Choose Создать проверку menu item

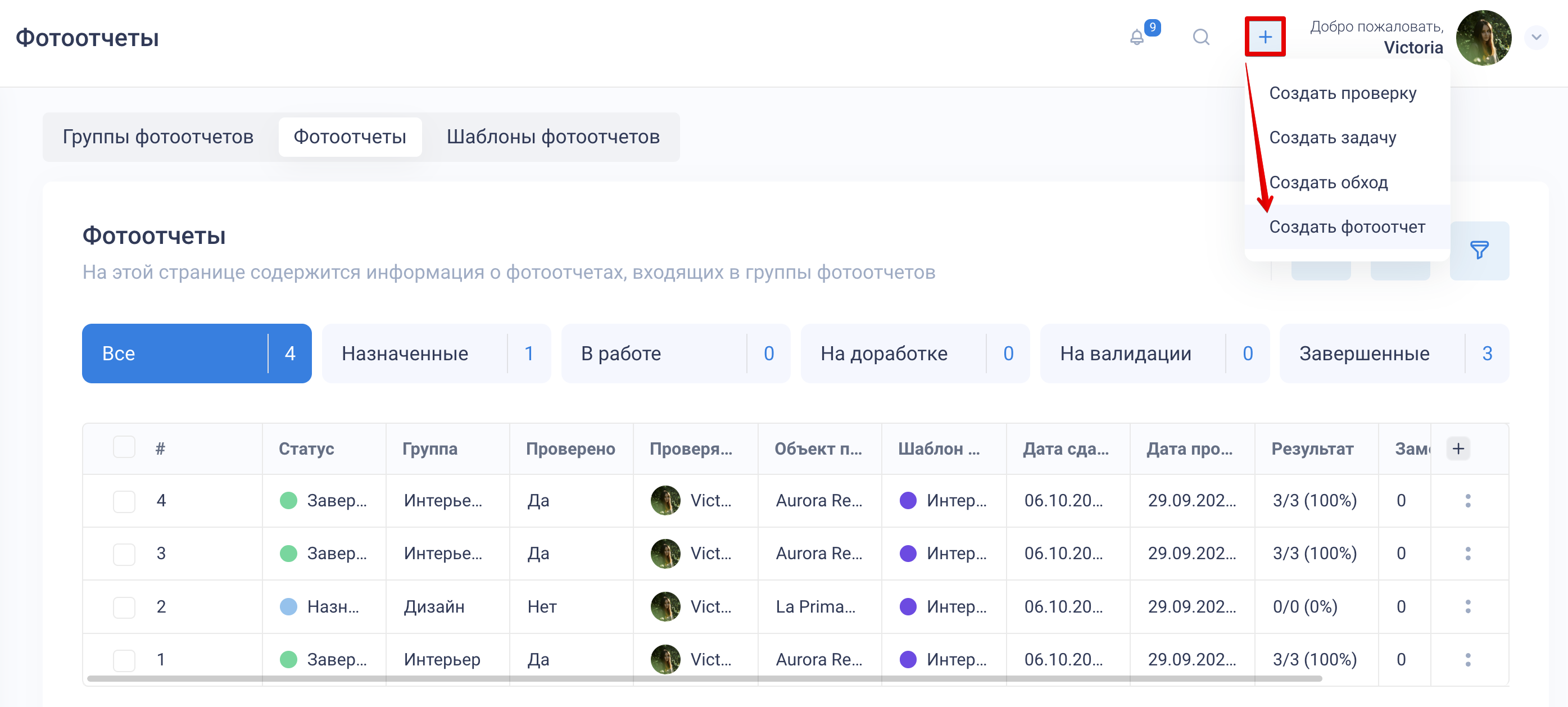[x=1342, y=93]
